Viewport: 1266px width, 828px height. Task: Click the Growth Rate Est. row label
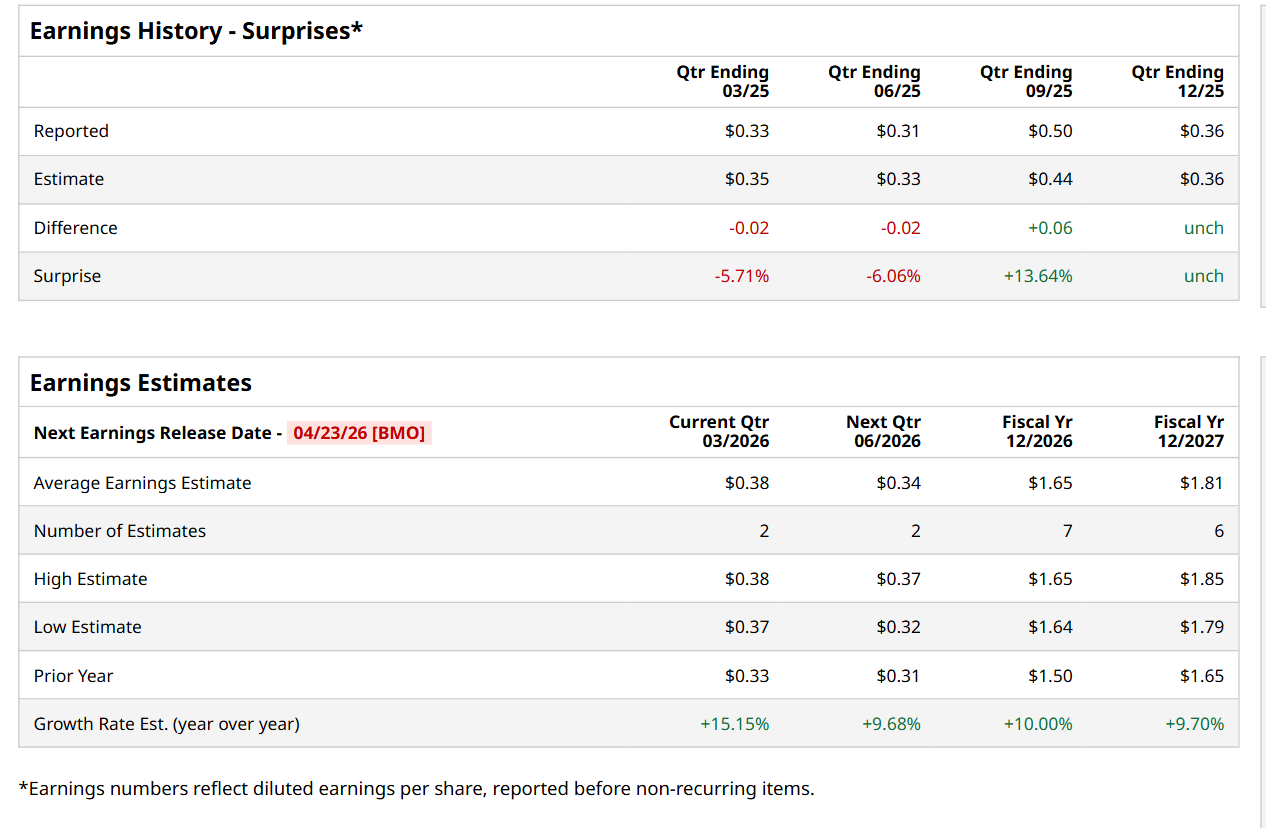[x=167, y=724]
